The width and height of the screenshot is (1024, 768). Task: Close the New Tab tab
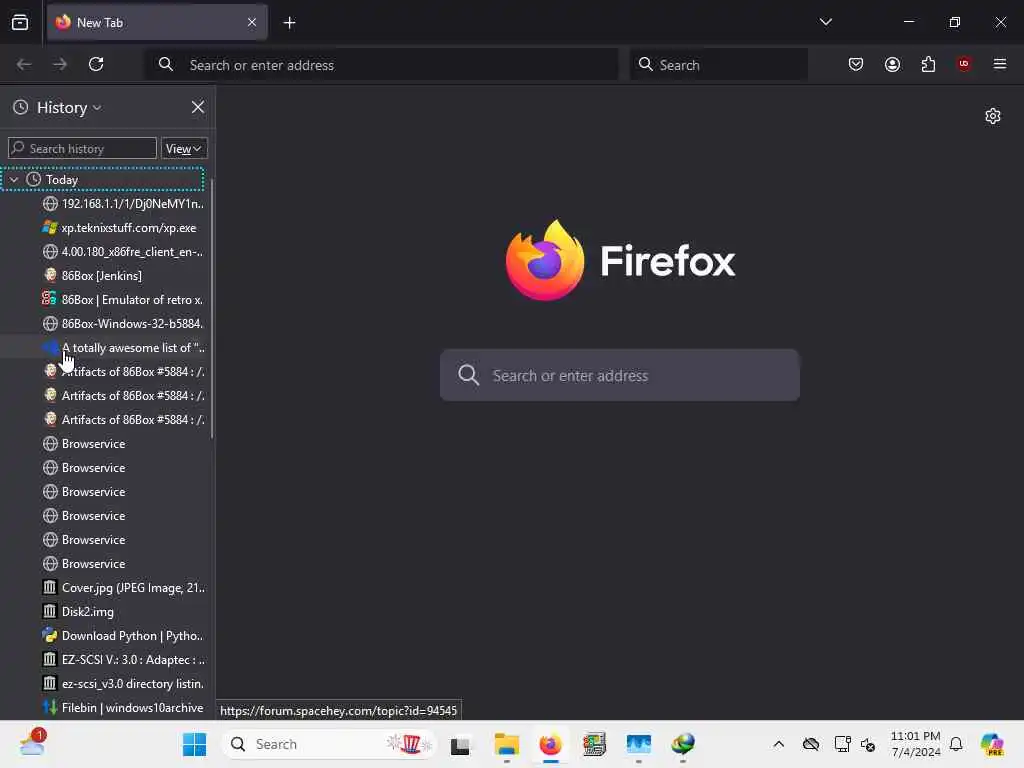coord(252,22)
